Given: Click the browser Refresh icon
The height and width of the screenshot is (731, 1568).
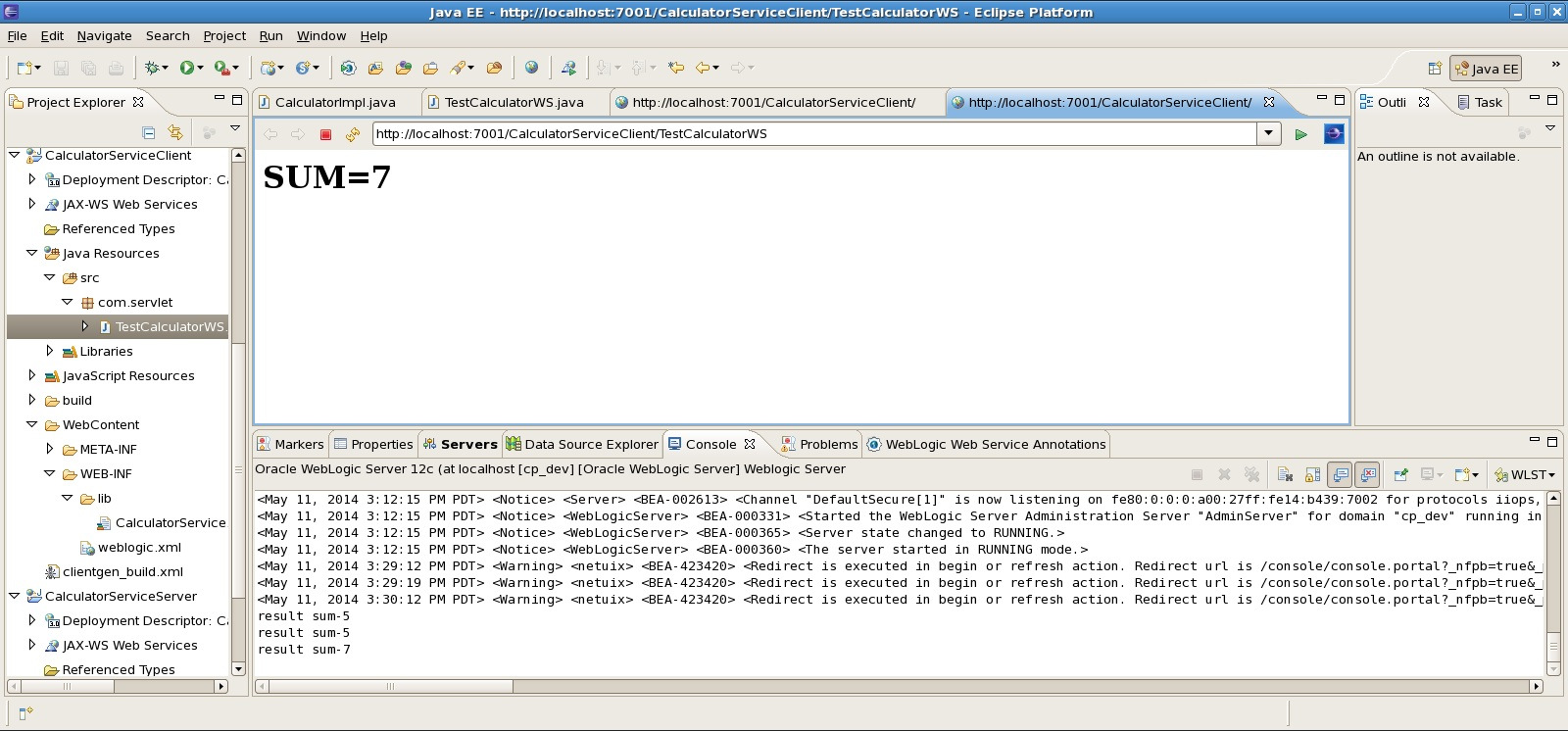Looking at the screenshot, I should click(x=353, y=134).
